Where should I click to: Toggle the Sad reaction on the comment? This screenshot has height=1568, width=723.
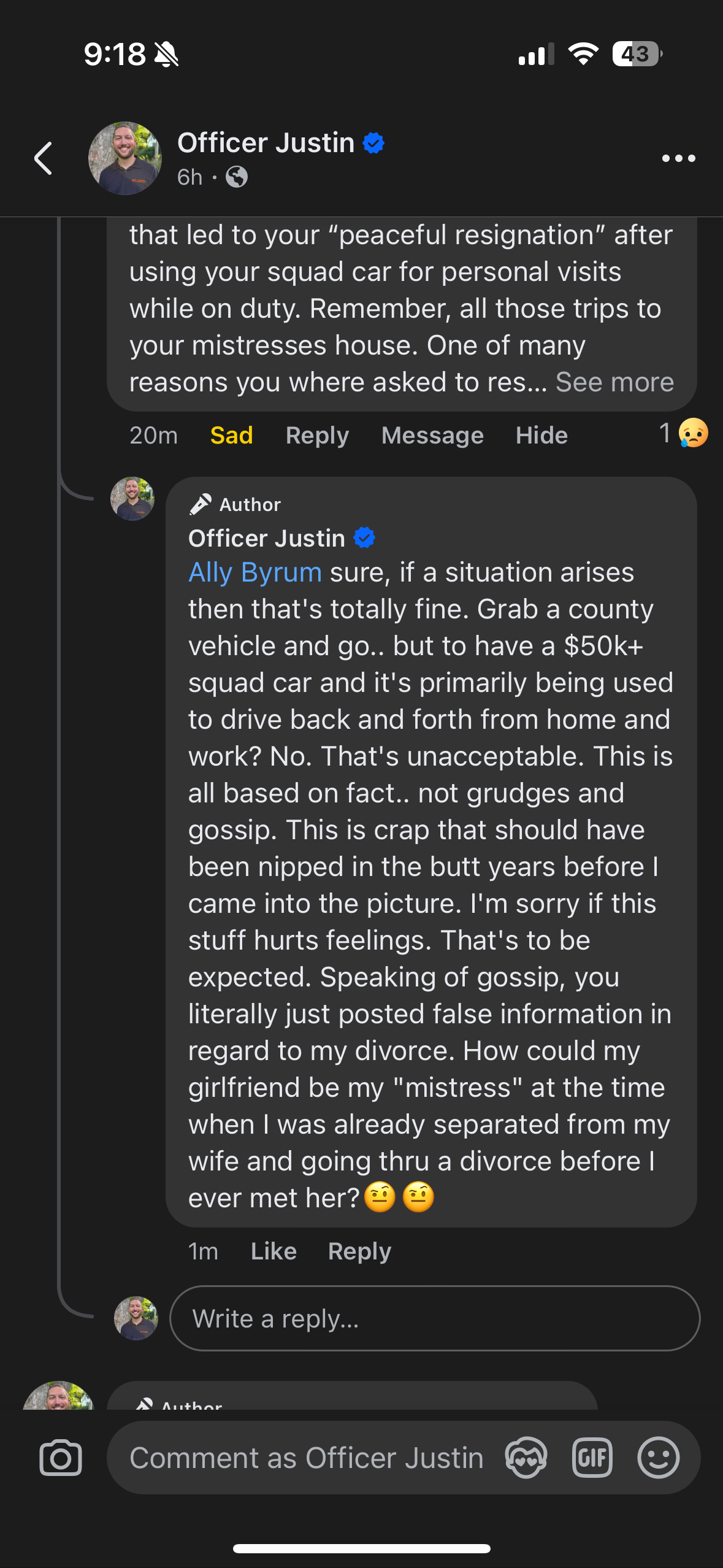pos(231,435)
